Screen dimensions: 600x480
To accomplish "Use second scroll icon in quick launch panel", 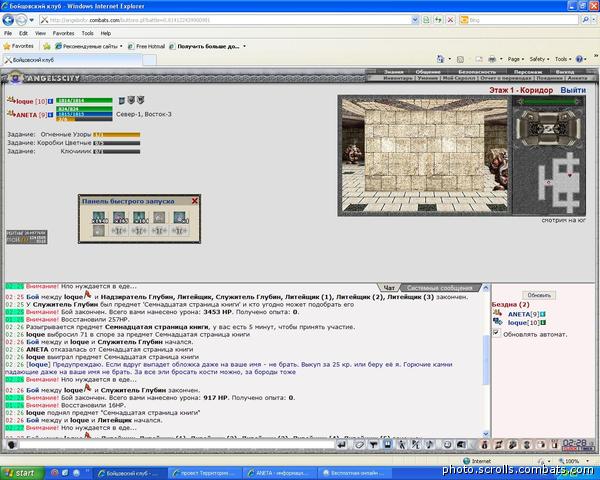I will point(119,217).
